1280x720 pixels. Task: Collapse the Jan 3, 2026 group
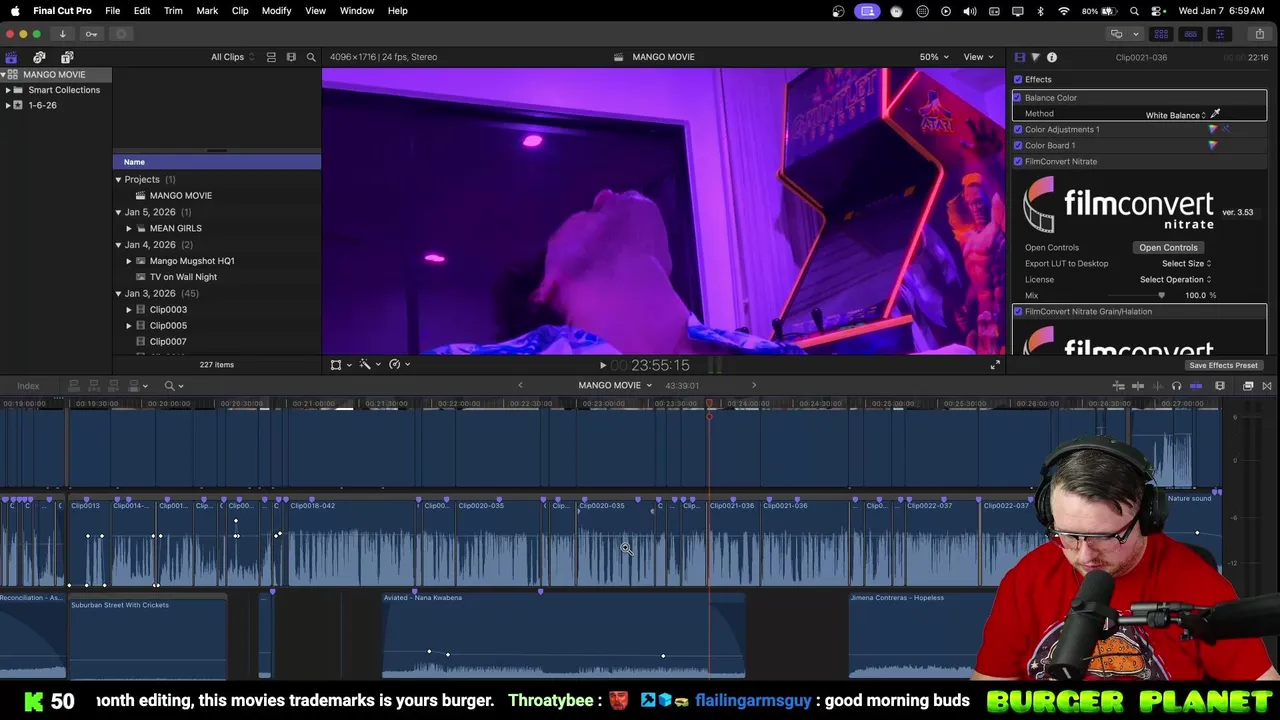pyautogui.click(x=118, y=294)
